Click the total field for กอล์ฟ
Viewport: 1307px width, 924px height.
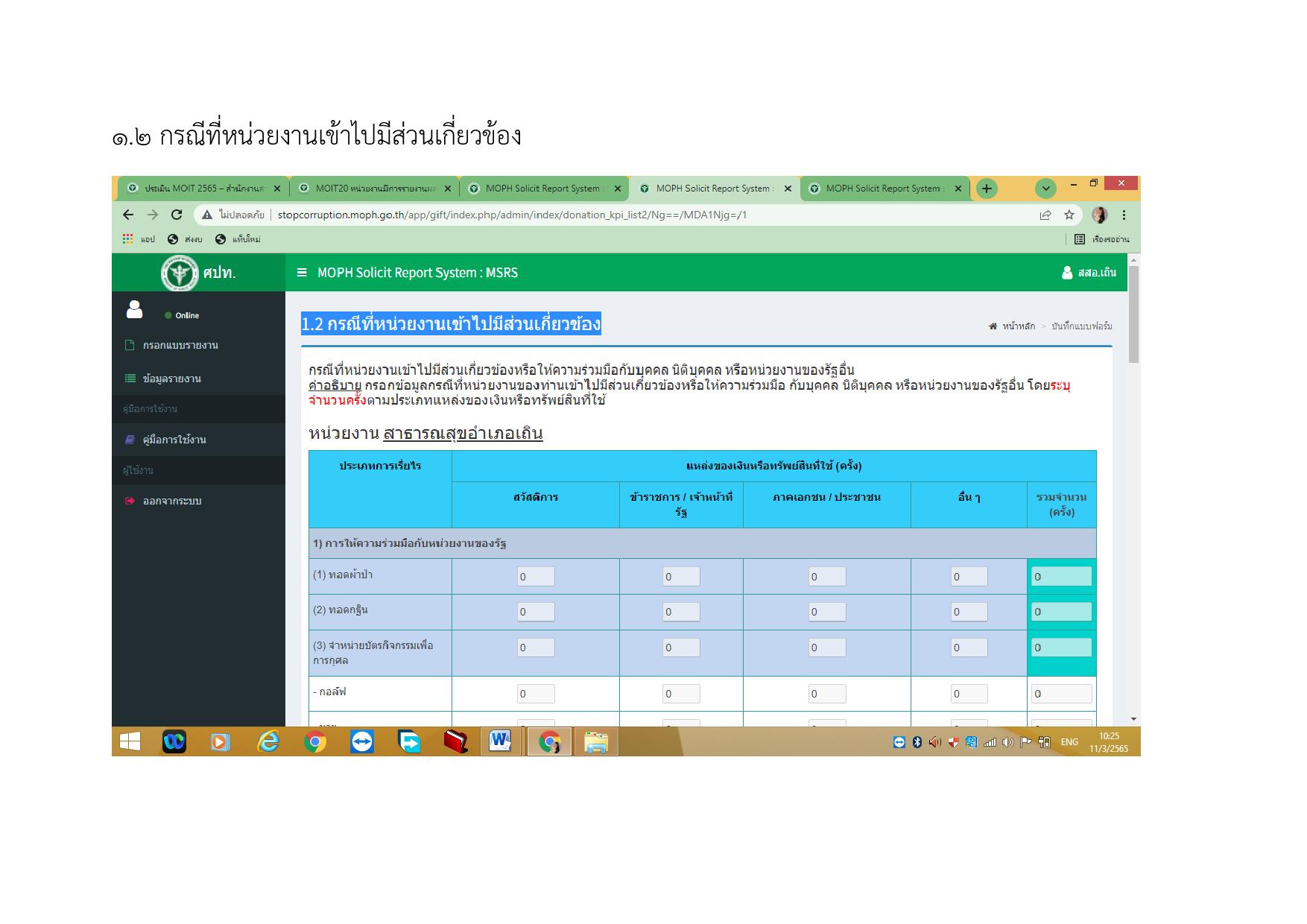(x=1061, y=694)
